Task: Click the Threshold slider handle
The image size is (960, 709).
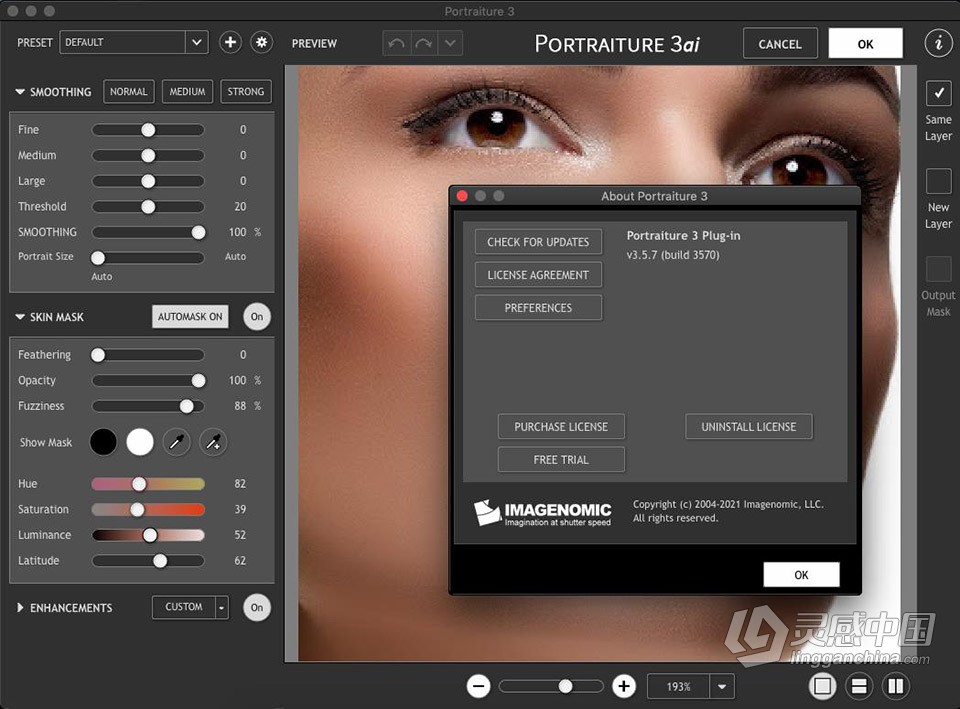Action: click(x=148, y=207)
